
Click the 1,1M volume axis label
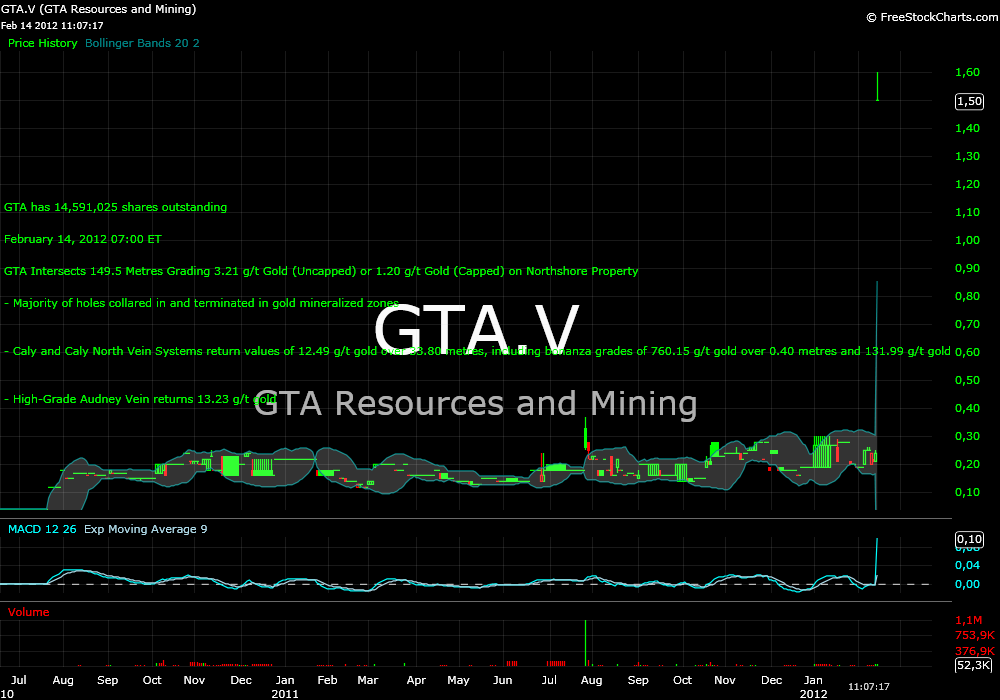tap(969, 620)
